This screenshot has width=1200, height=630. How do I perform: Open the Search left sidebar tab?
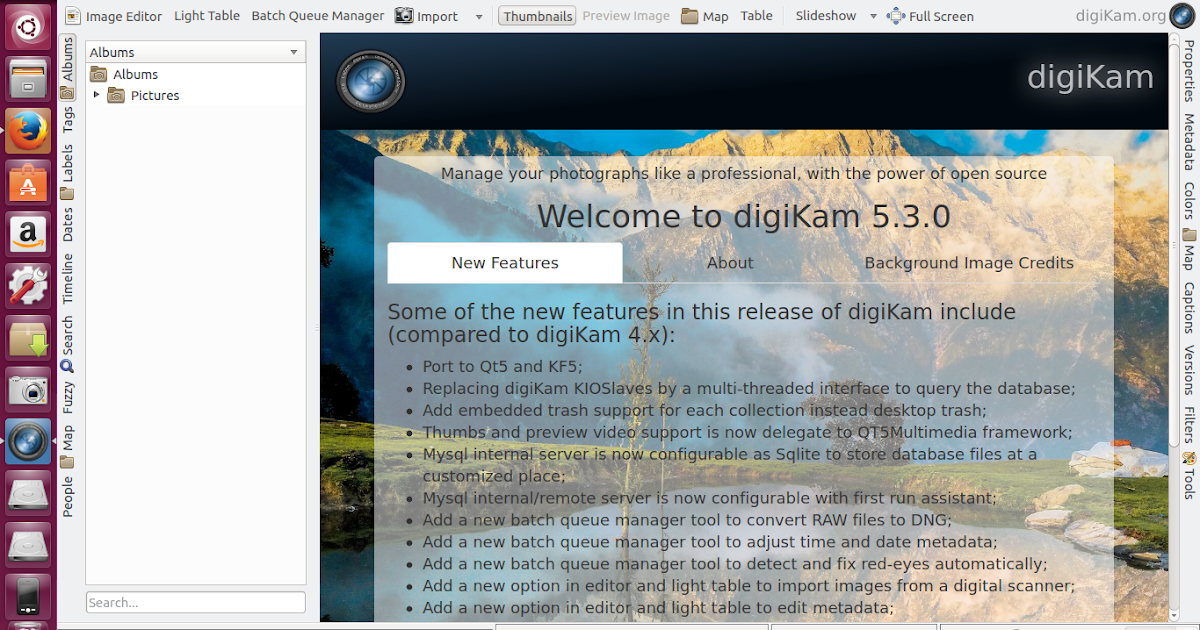pyautogui.click(x=67, y=343)
